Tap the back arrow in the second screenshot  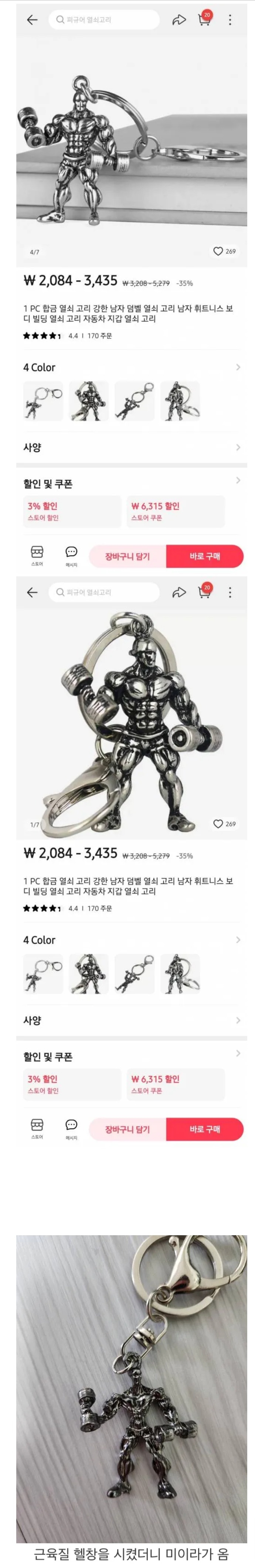tap(32, 592)
